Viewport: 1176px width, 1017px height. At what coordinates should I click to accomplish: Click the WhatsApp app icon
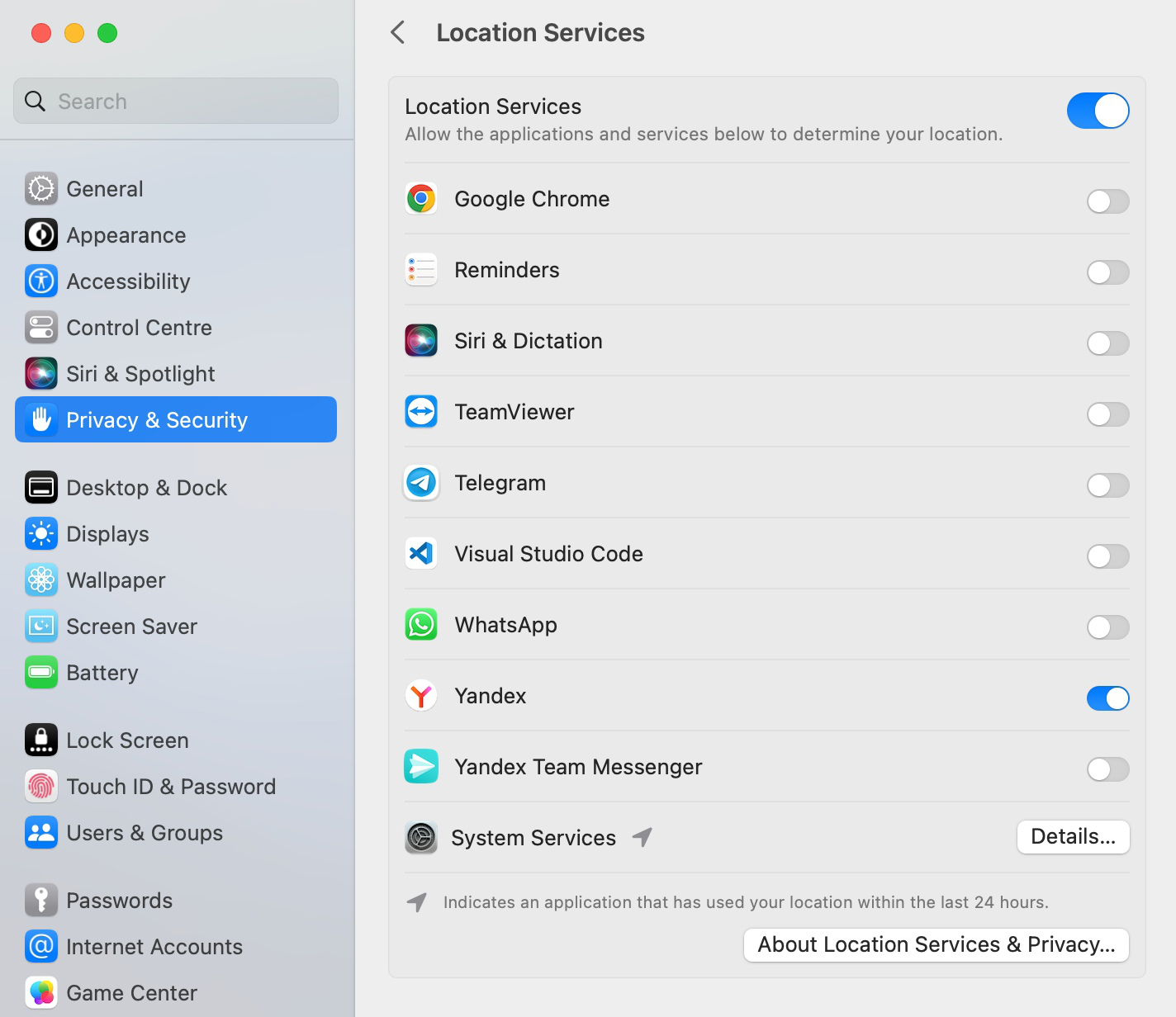421,625
